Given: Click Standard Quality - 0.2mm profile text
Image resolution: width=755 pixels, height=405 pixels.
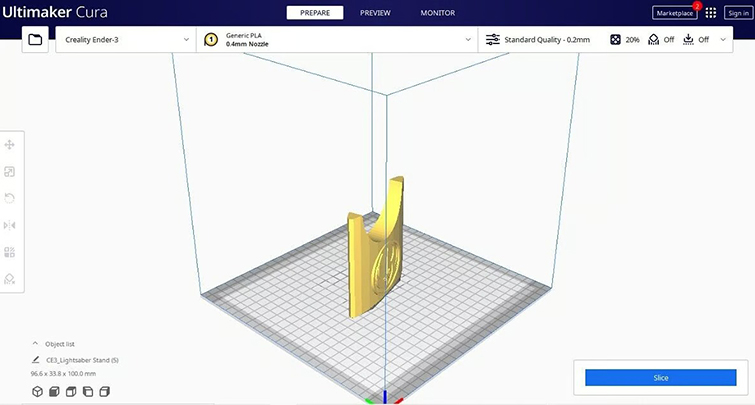Looking at the screenshot, I should tap(547, 39).
